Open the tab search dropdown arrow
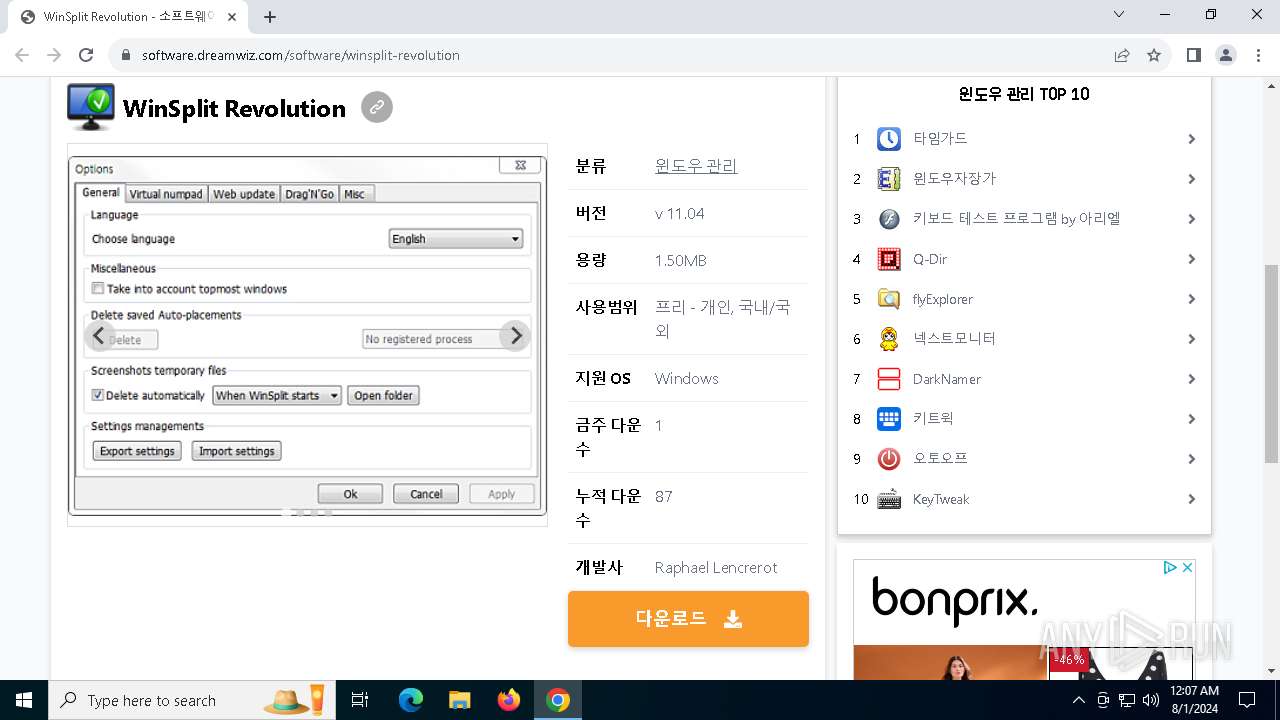 [x=1120, y=15]
